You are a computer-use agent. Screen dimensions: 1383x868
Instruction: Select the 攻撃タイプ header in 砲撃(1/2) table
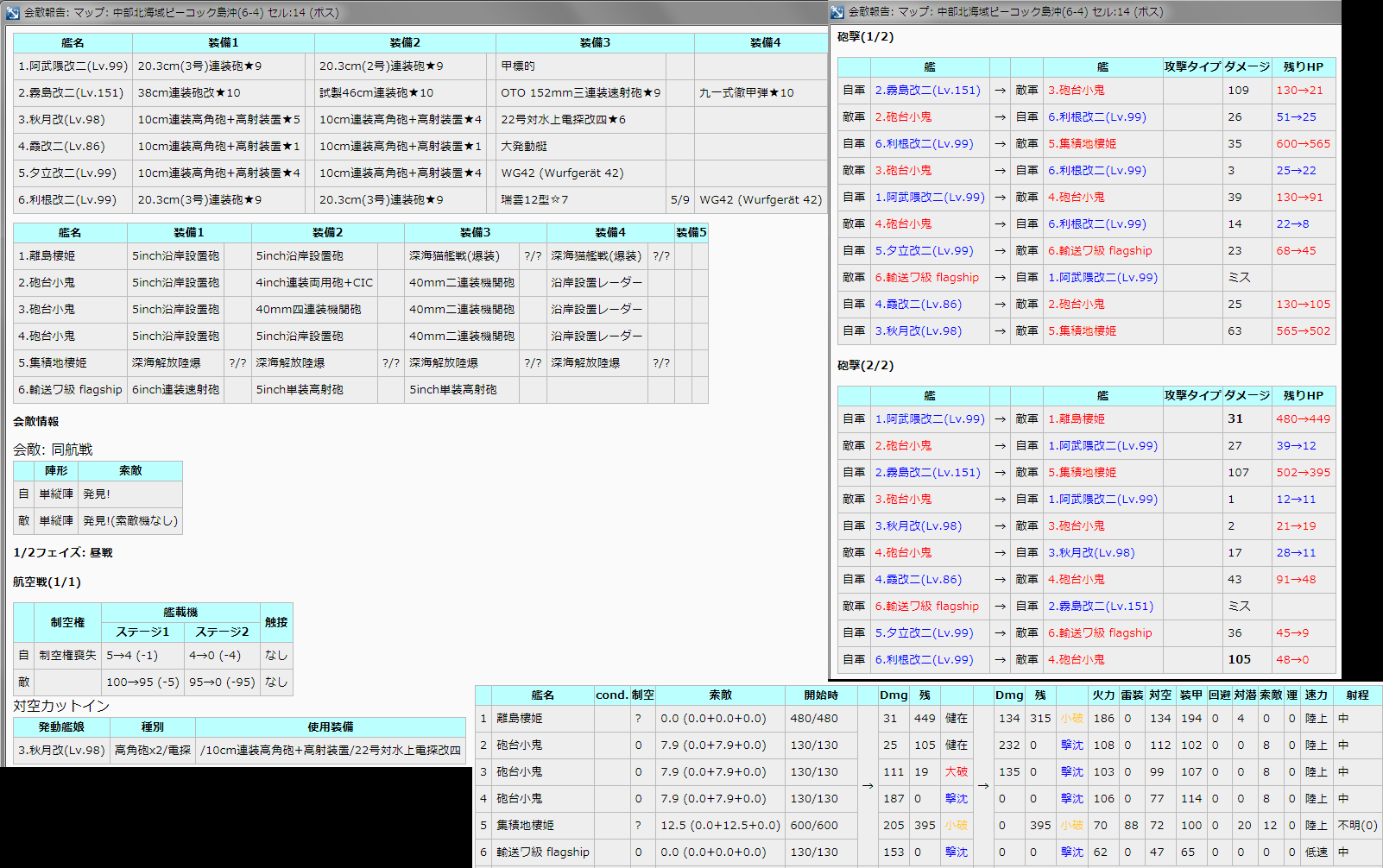[1191, 66]
